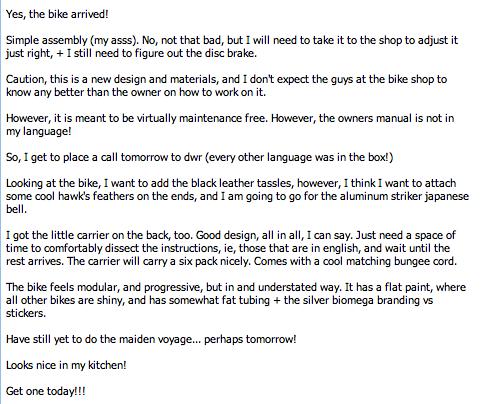Click the word 'stickers.' ending the paragraph
Screen dimensions: 481x404
26,313
